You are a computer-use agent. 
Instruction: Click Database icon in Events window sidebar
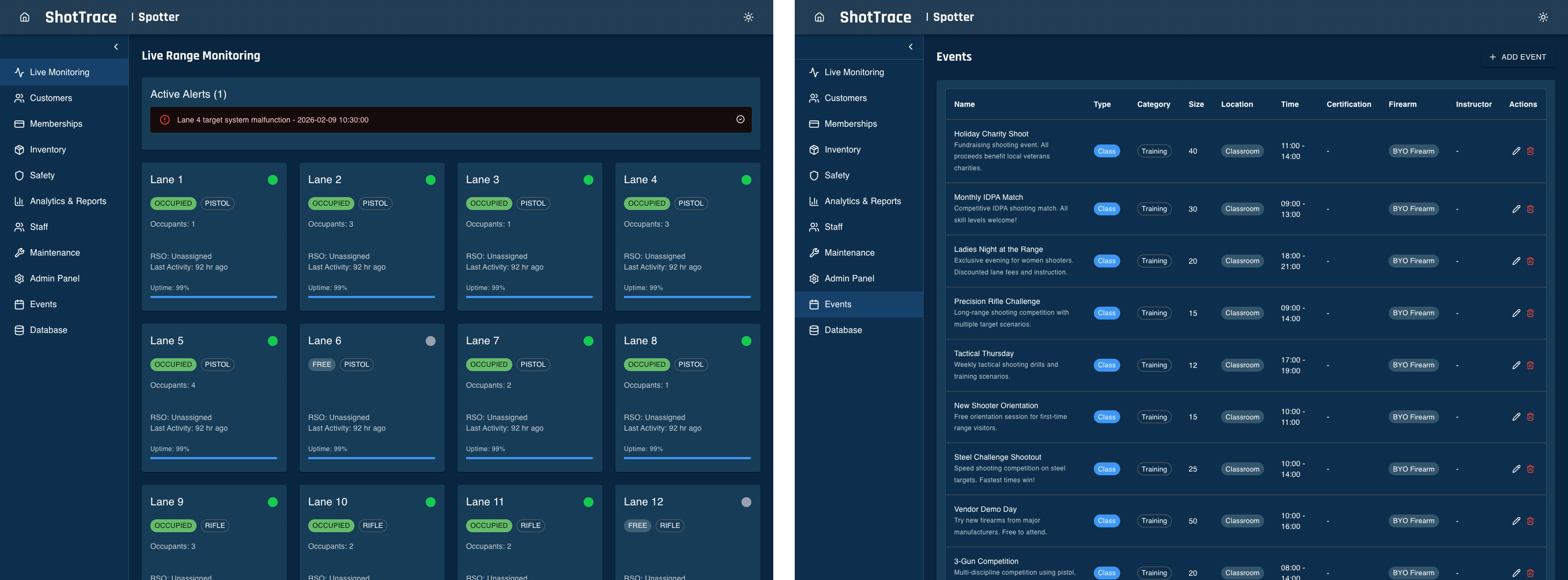tap(815, 330)
